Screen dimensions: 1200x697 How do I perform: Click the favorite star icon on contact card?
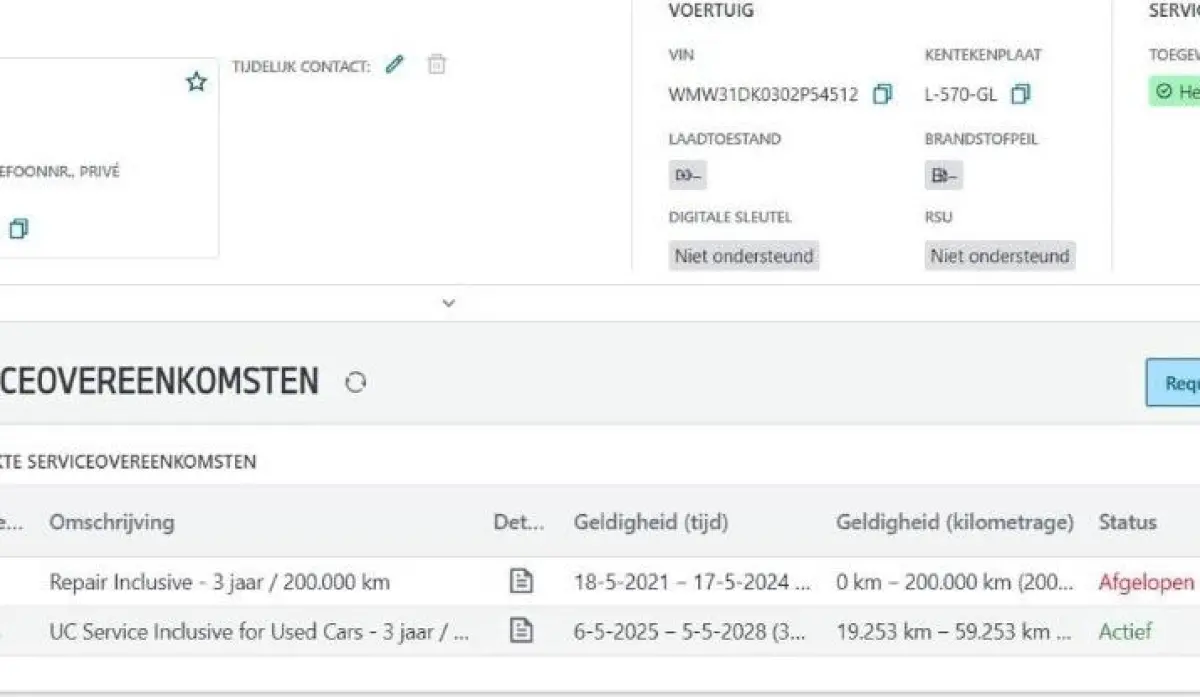[196, 82]
